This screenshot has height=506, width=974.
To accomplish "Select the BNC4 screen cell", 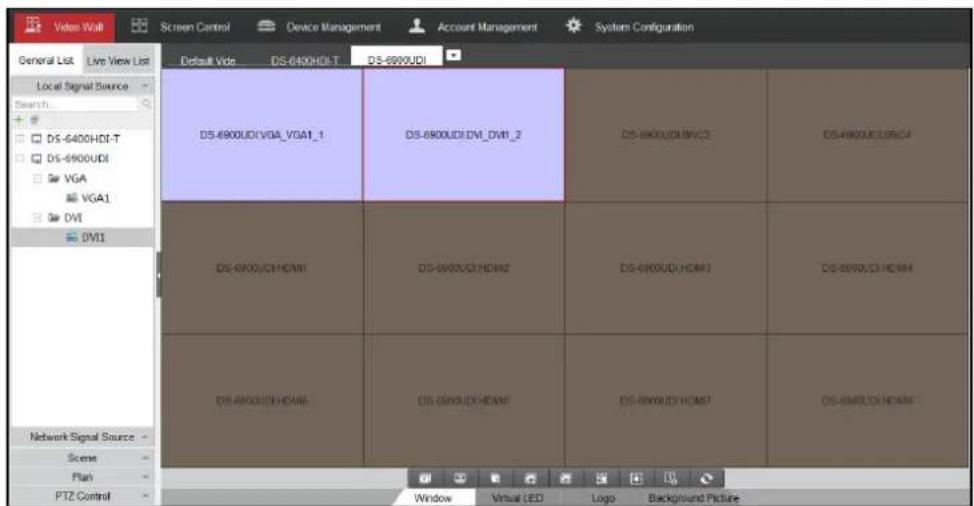I will click(867, 135).
